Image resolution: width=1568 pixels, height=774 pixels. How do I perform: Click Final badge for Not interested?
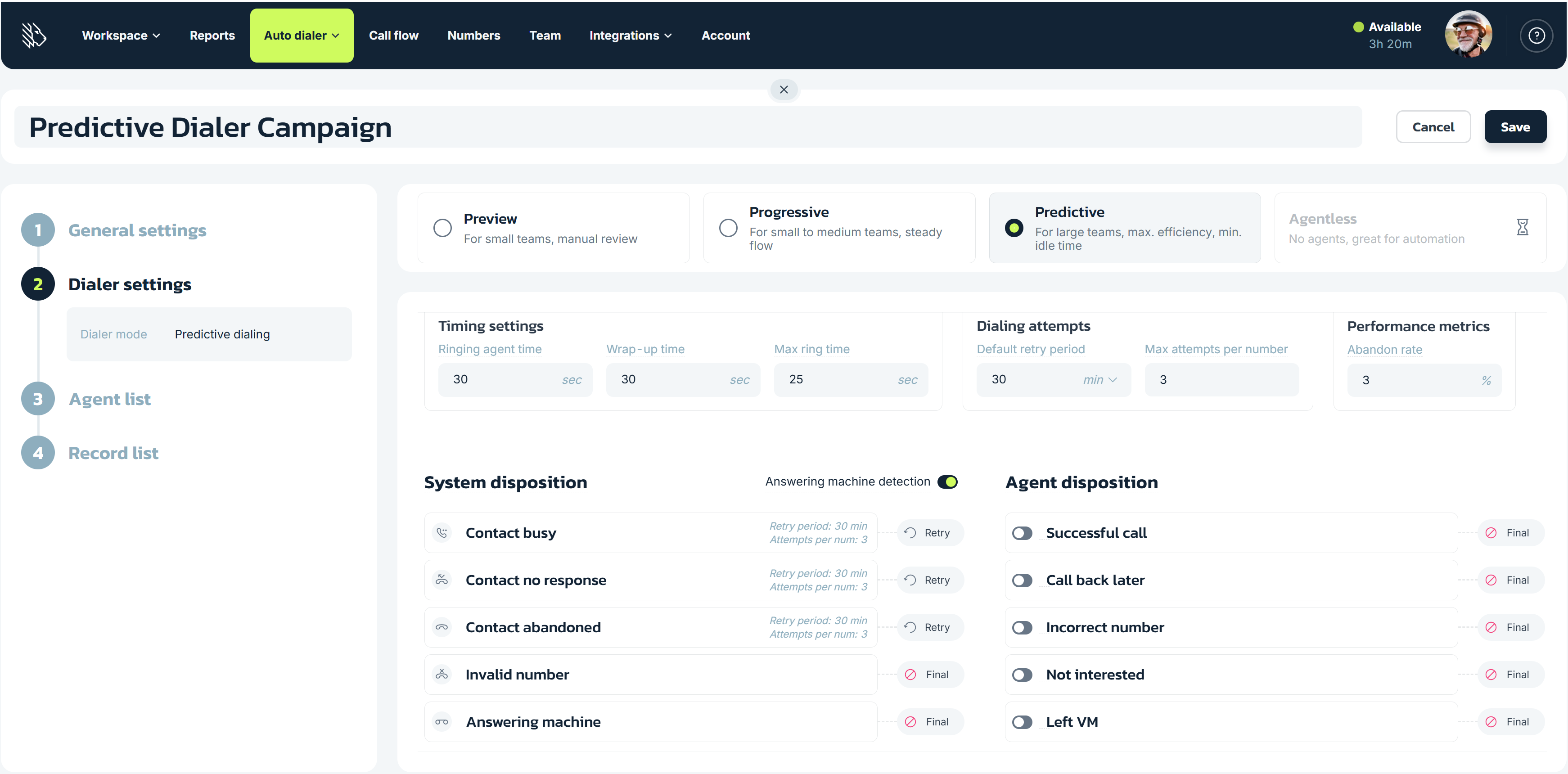[x=1511, y=674]
